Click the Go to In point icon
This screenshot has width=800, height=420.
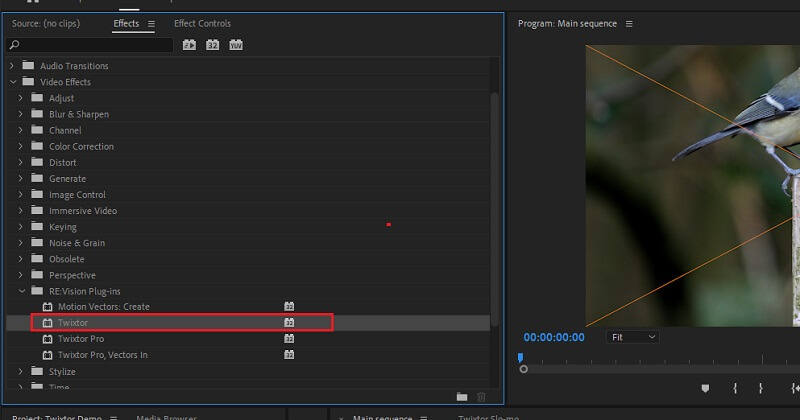[x=794, y=388]
